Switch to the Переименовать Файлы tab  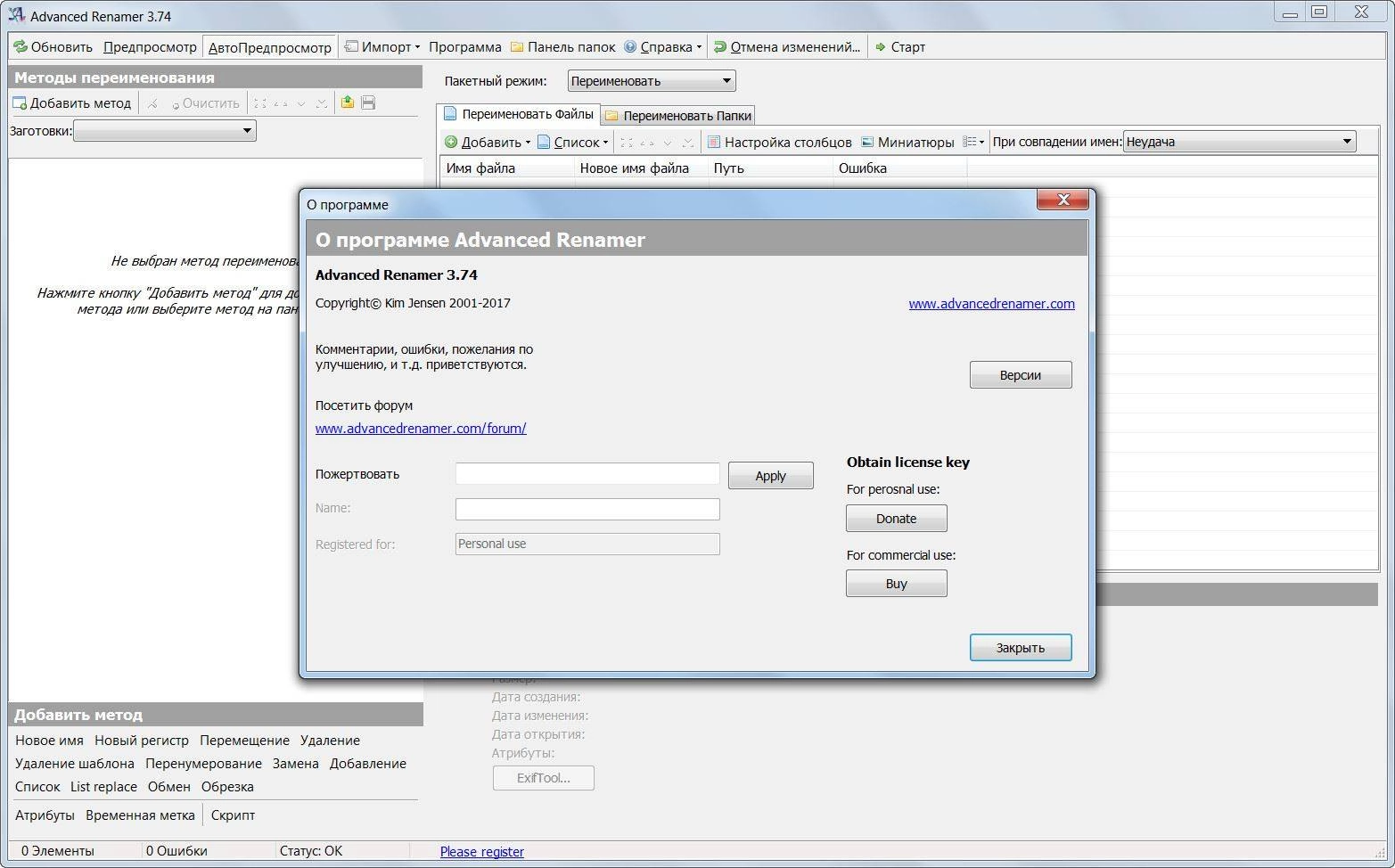(518, 114)
